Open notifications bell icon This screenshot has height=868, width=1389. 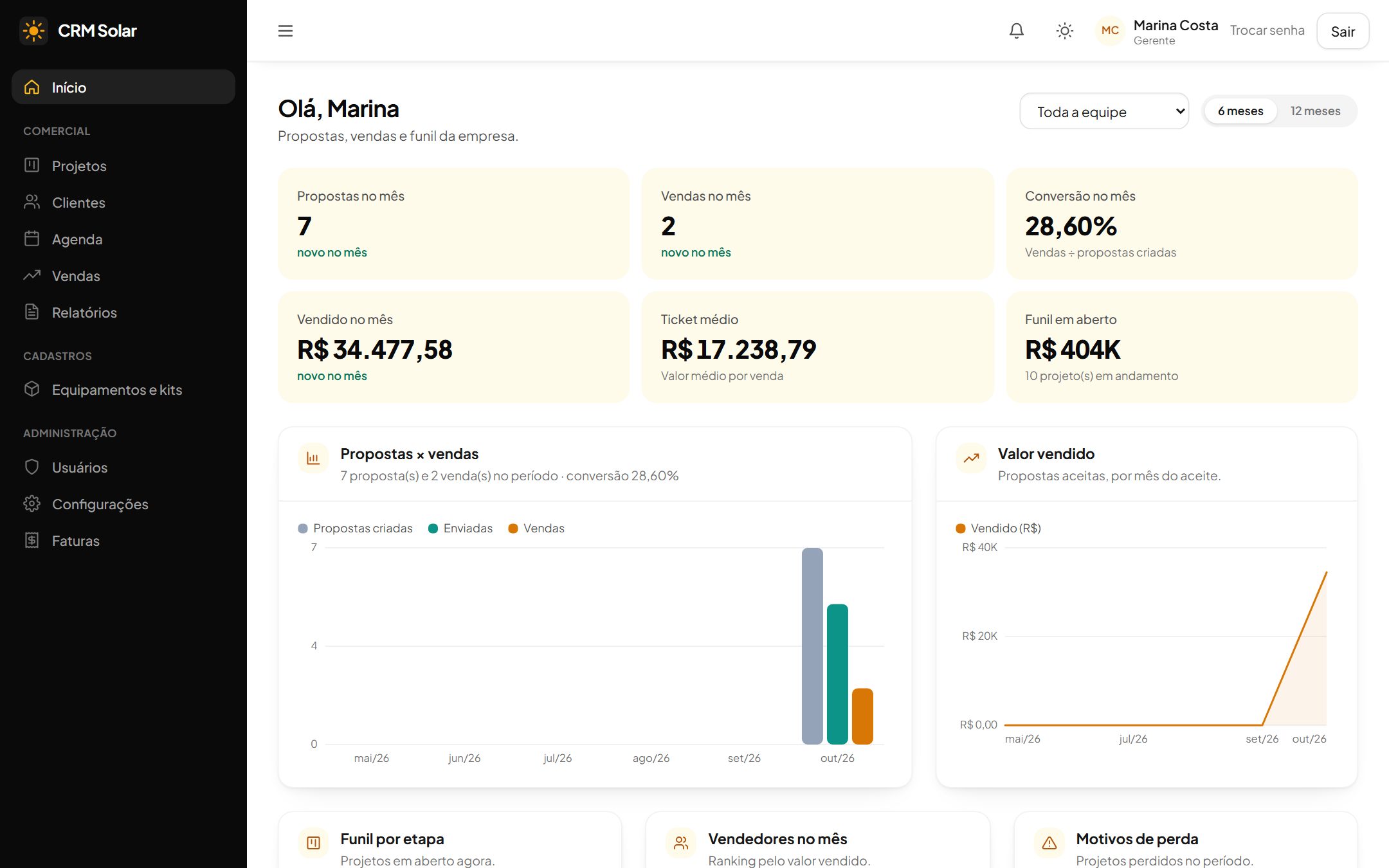tap(1017, 31)
